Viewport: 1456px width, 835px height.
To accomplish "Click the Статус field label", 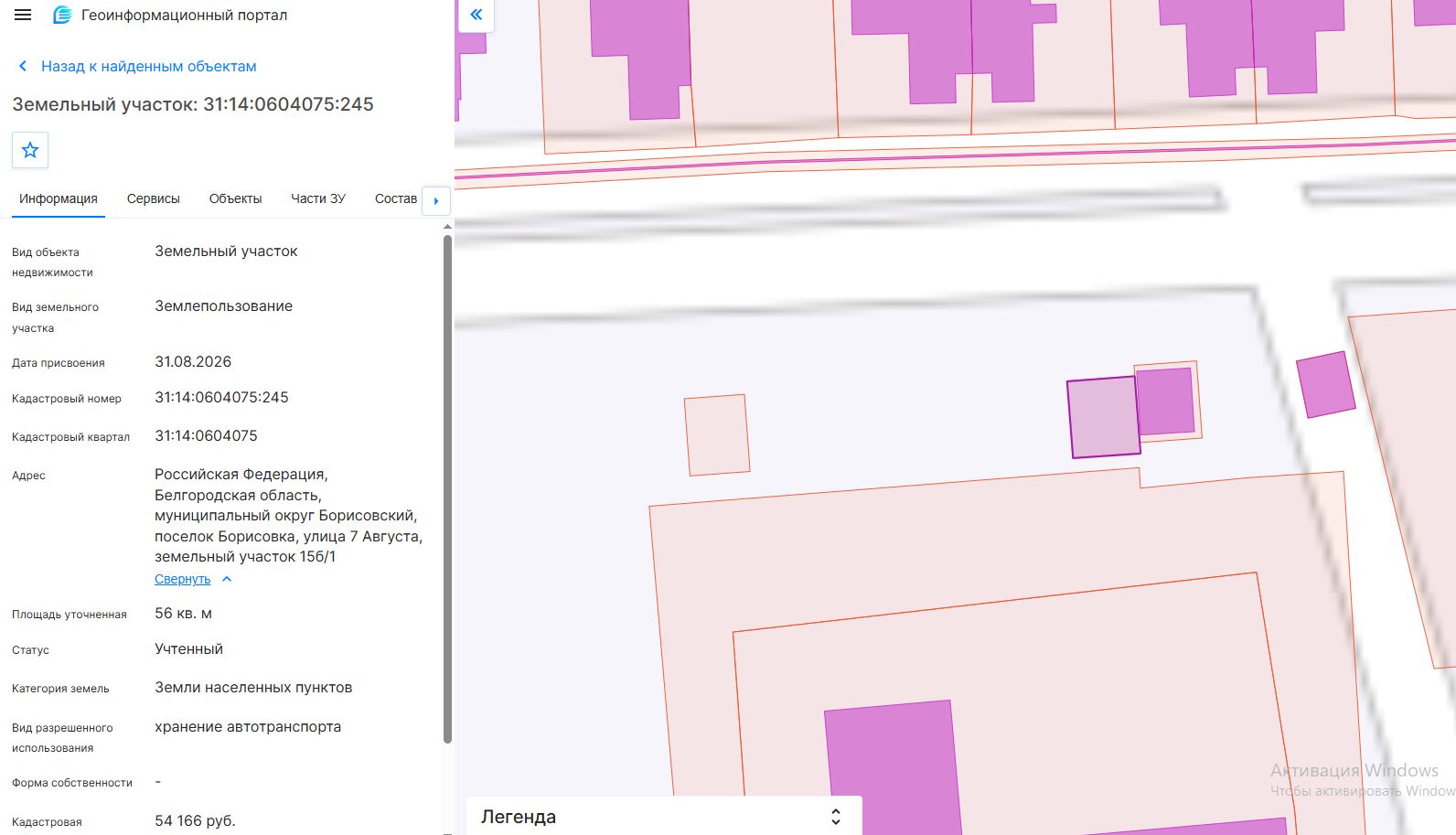I will pos(30,650).
